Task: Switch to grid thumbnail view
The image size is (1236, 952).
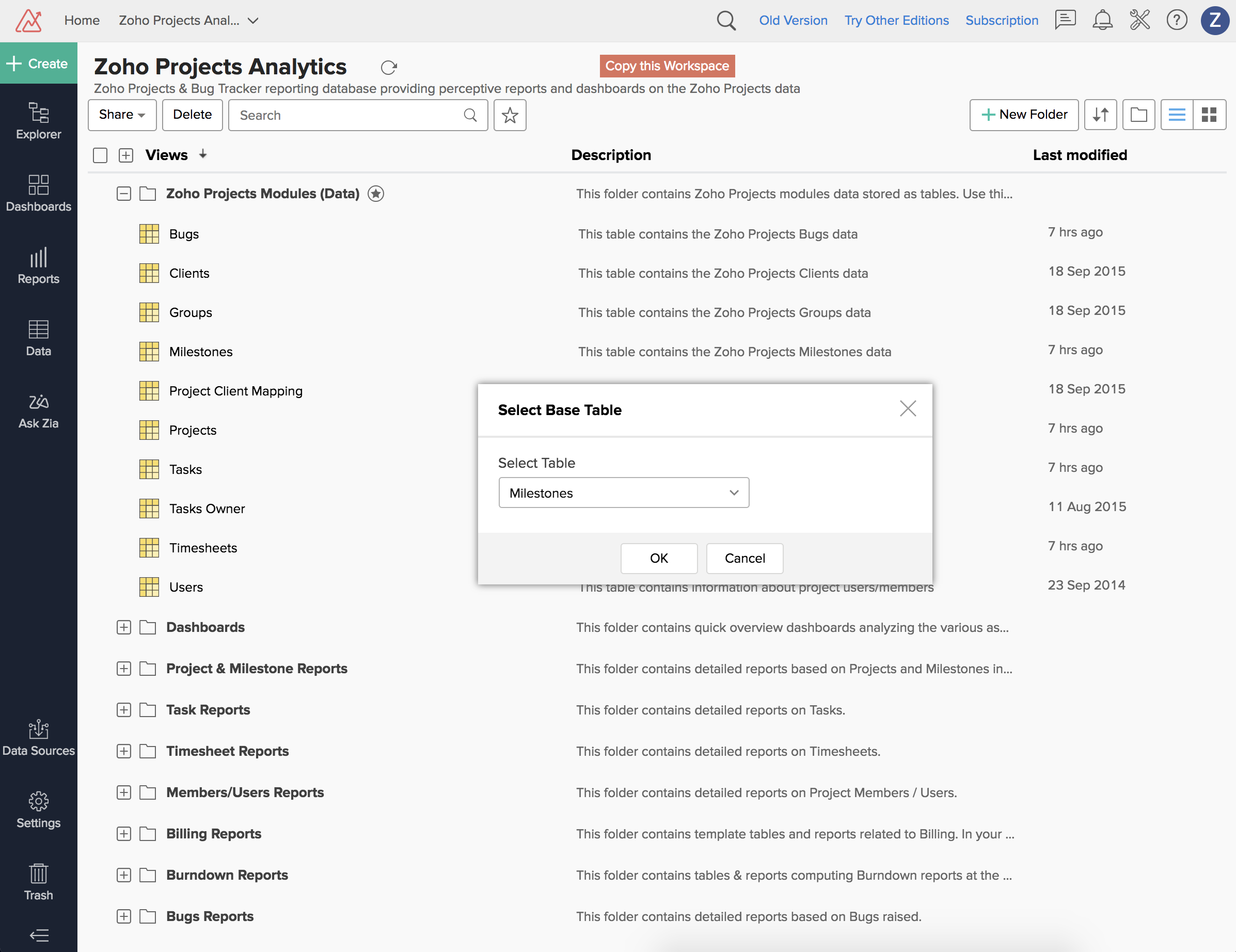Action: pyautogui.click(x=1209, y=115)
